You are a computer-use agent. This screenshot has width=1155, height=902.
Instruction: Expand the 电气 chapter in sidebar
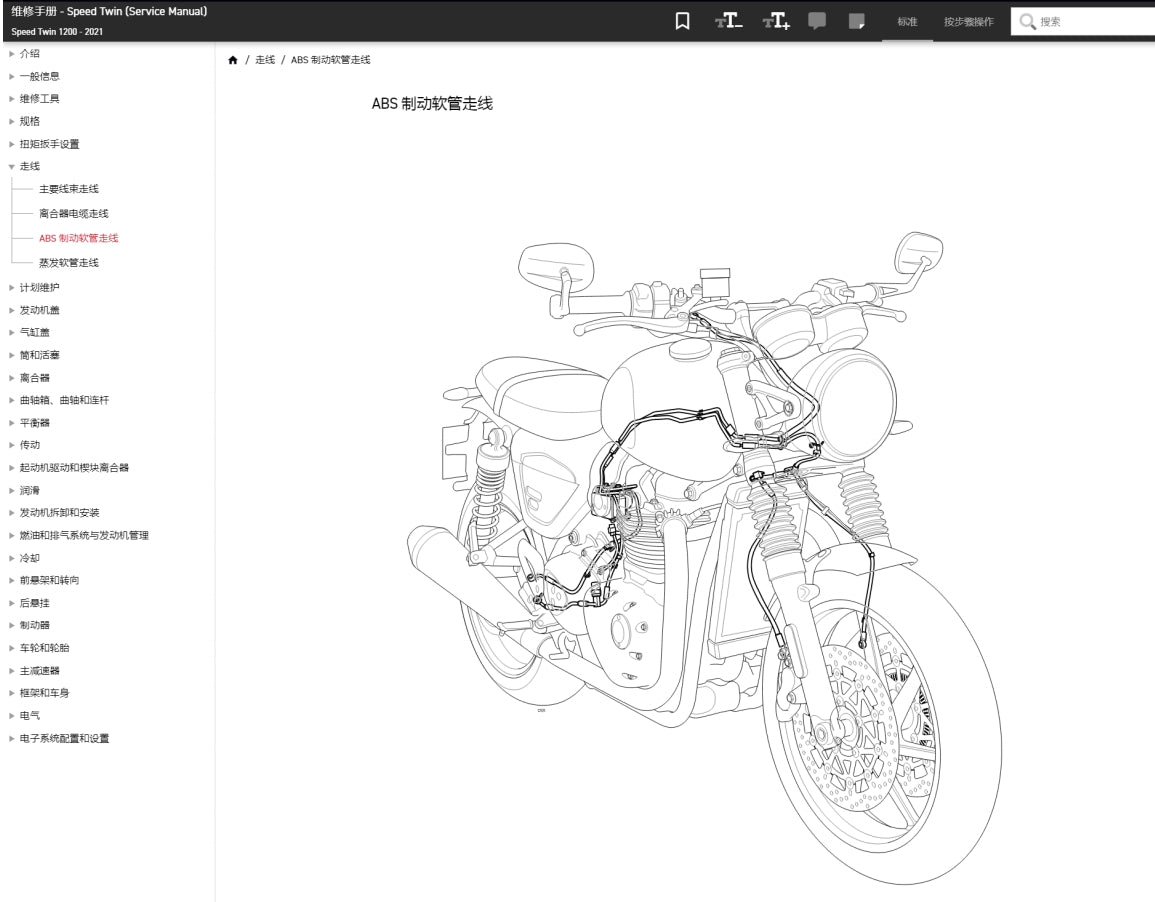pos(29,715)
